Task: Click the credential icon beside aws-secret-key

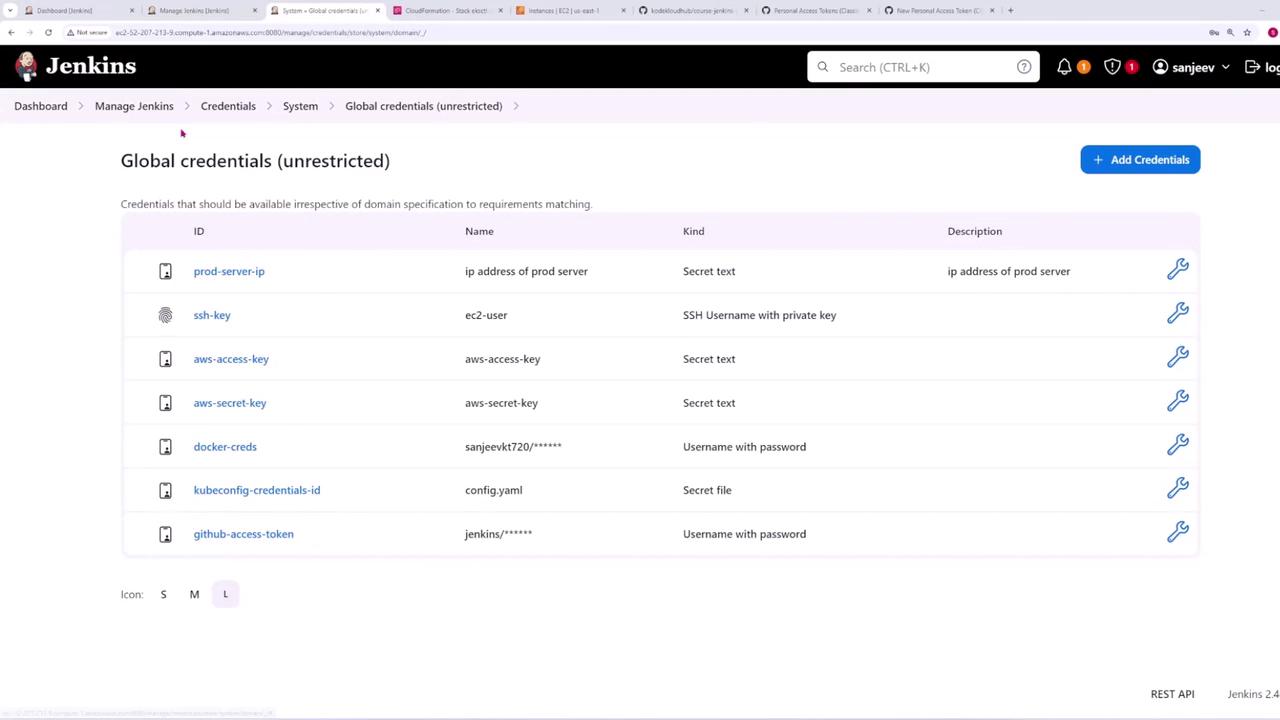Action: [166, 403]
